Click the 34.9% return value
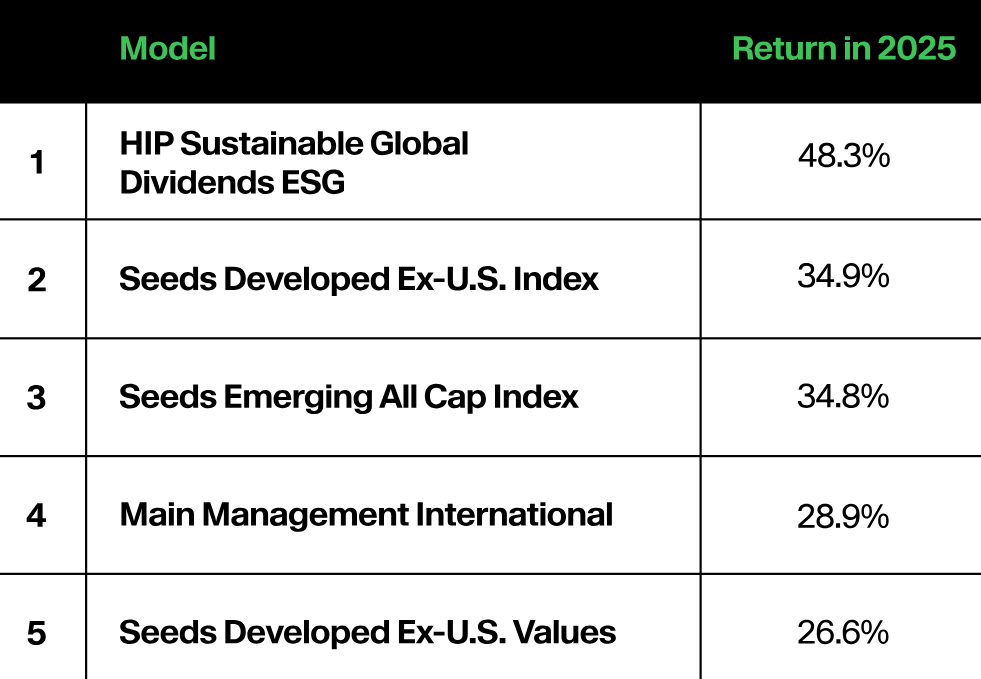This screenshot has width=981, height=679. tap(843, 277)
